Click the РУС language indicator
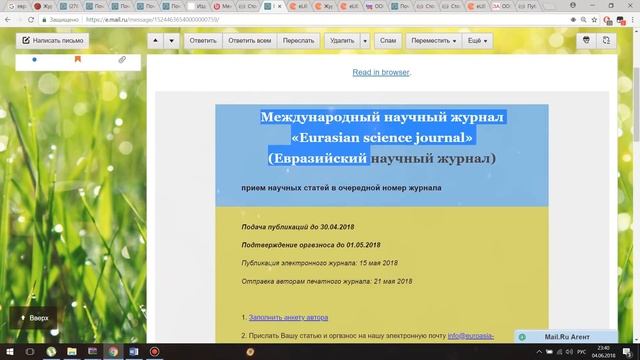 [x=582, y=351]
